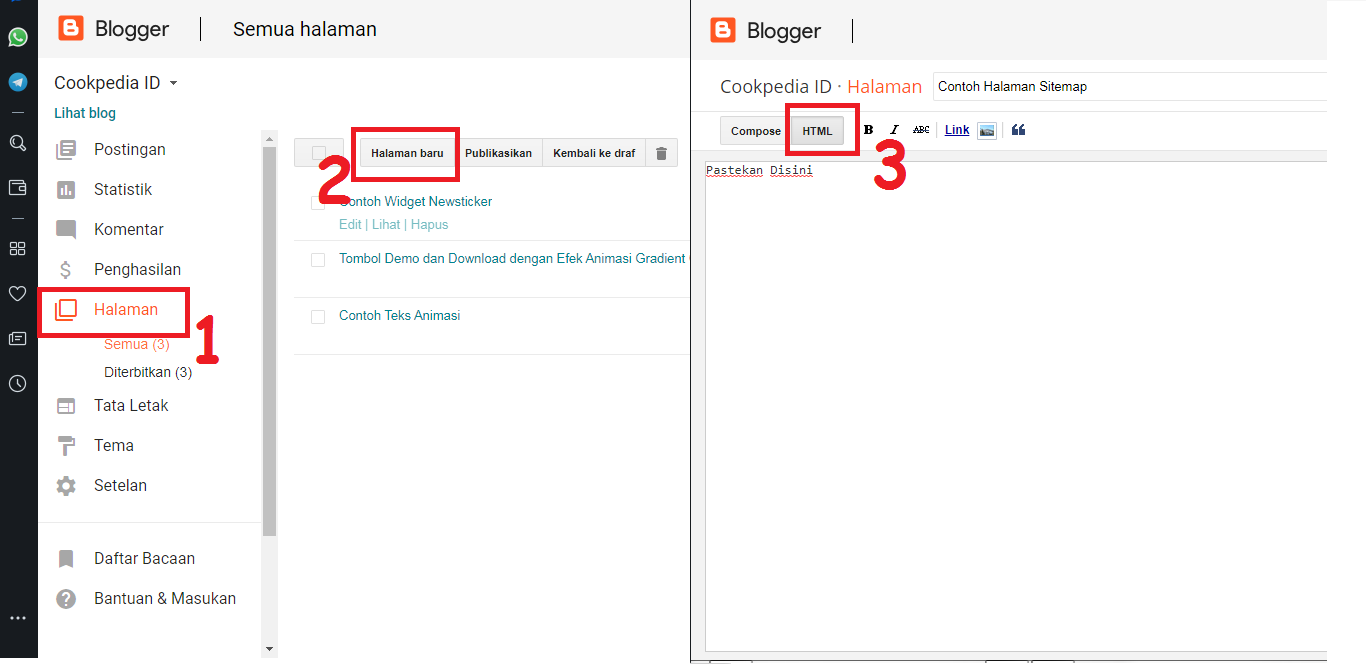1366x664 pixels.
Task: Open Halaman in the menu
Action: click(x=126, y=310)
